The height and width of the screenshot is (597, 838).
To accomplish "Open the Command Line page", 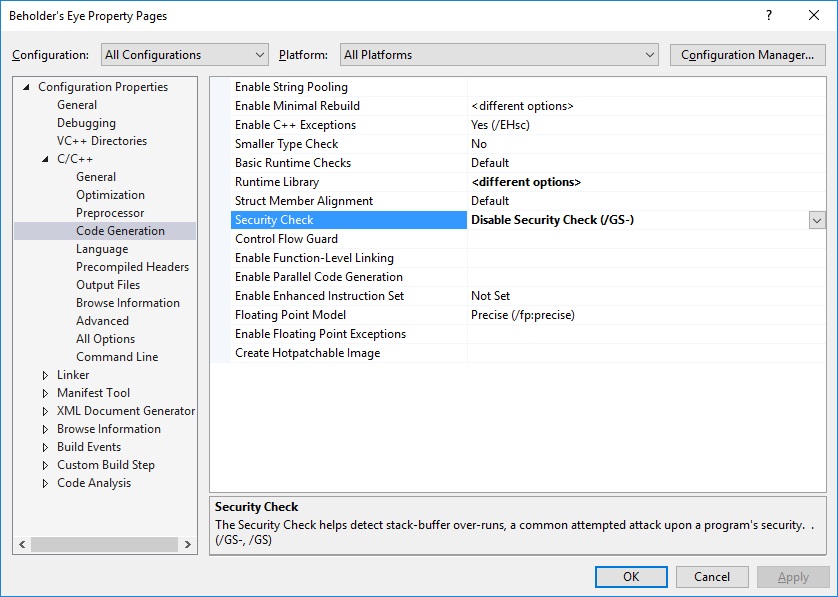I will 117,356.
